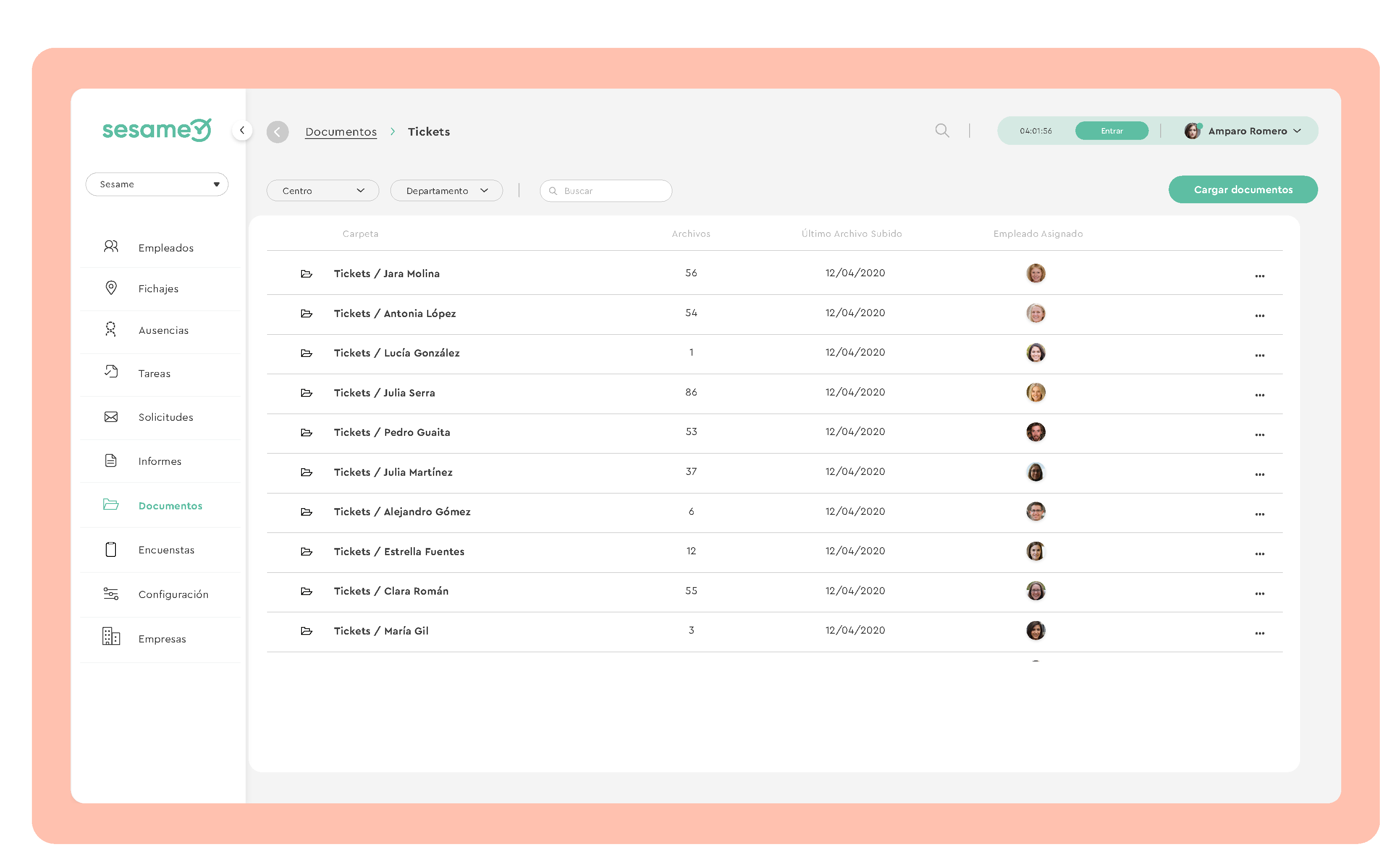Click the Encuestas clipboard icon
Viewport: 1400px width, 868px height.
point(111,549)
